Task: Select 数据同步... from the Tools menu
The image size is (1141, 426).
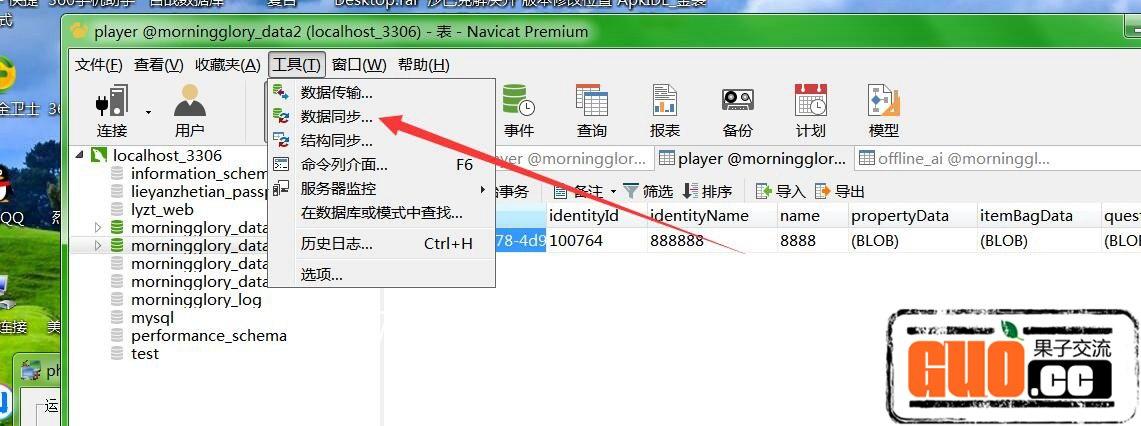Action: pos(336,116)
